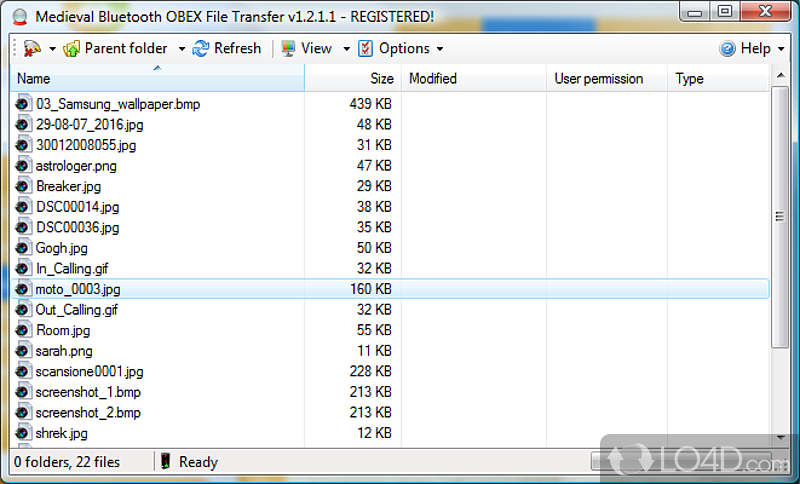Select file name astrologer.png

[x=76, y=166]
